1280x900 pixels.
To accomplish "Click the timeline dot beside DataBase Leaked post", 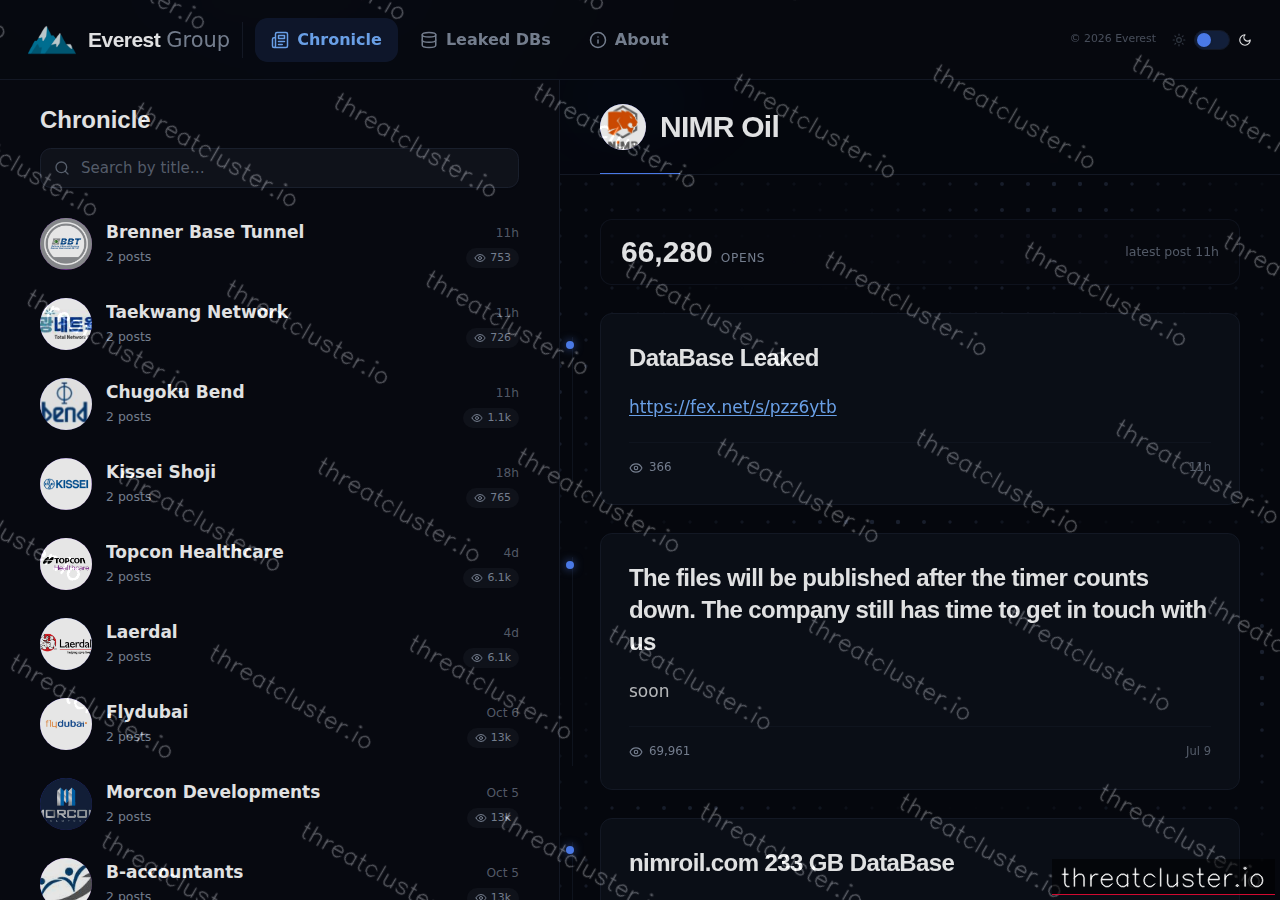I will (570, 345).
